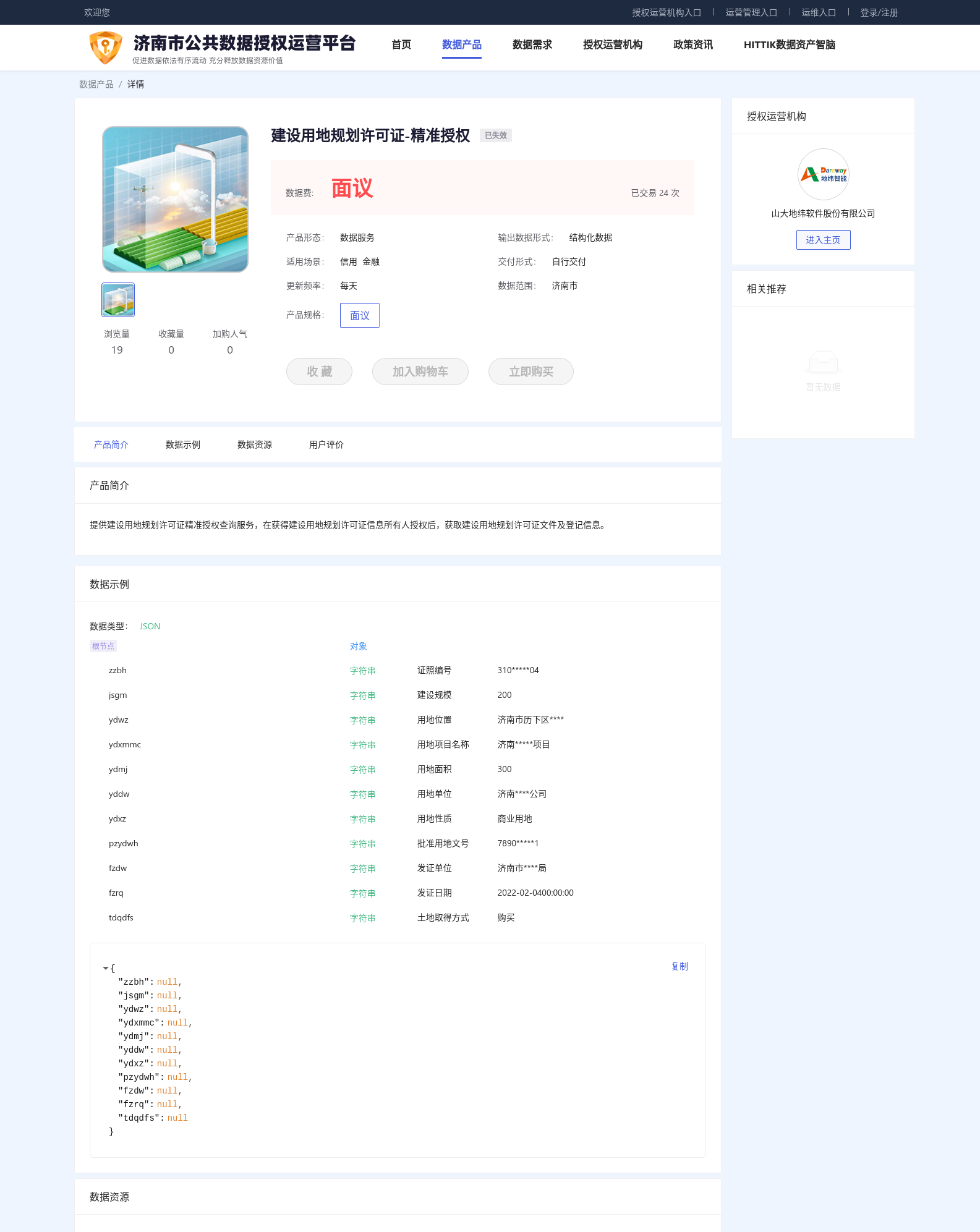Image resolution: width=980 pixels, height=1232 pixels.
Task: Click the jsgm field name
Action: [117, 695]
